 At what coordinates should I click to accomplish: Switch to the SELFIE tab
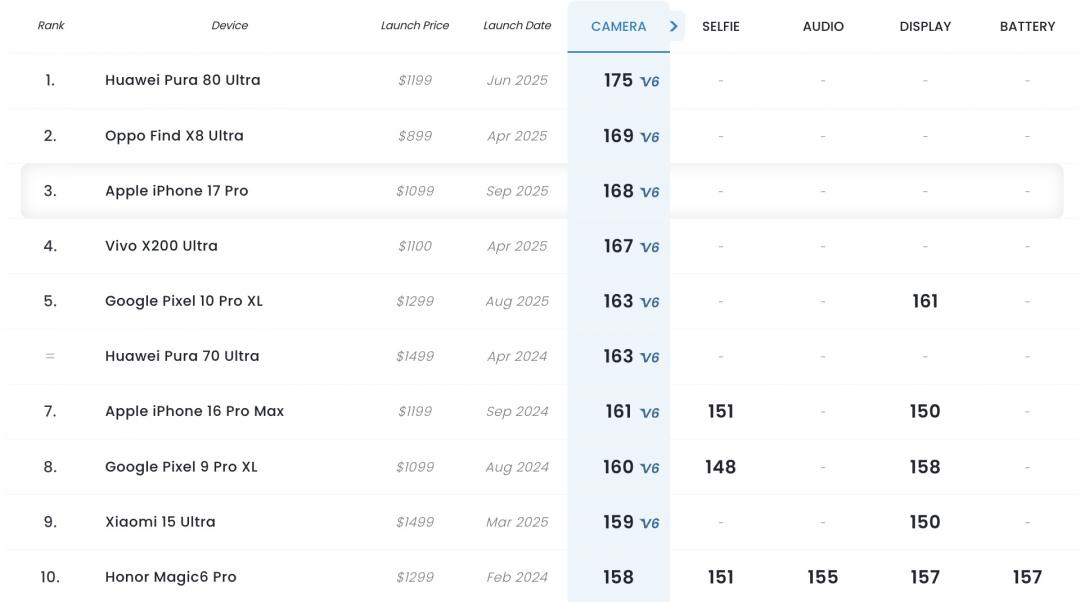(720, 27)
